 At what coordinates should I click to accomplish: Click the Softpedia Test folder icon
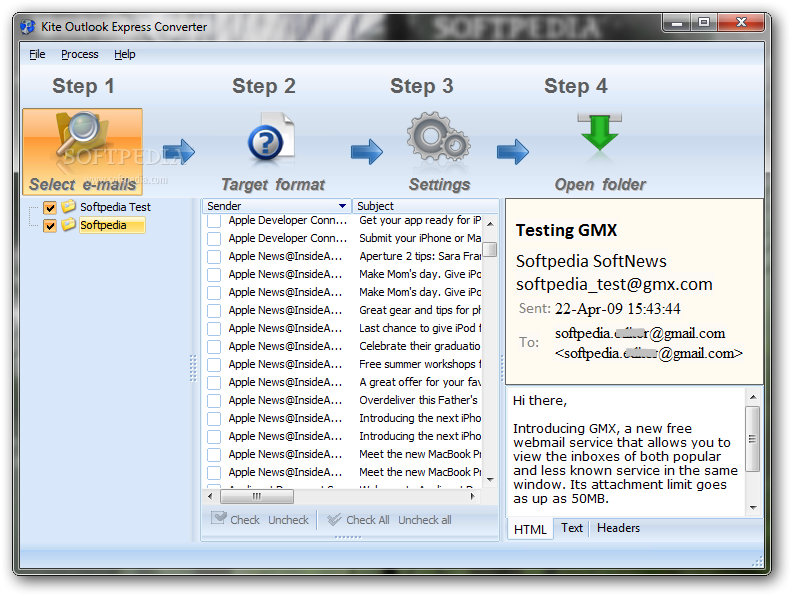pos(69,206)
